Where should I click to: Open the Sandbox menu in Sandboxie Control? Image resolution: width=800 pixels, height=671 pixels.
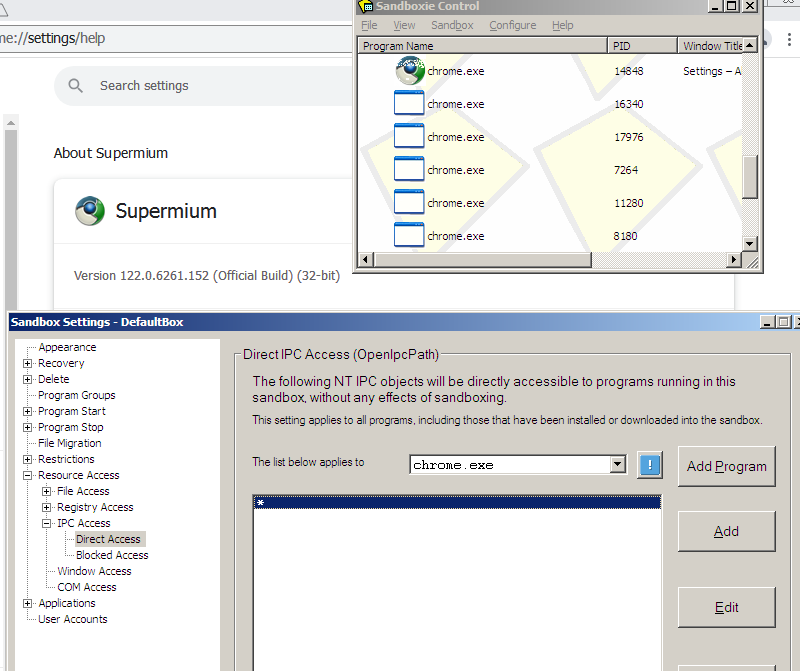[x=452, y=25]
